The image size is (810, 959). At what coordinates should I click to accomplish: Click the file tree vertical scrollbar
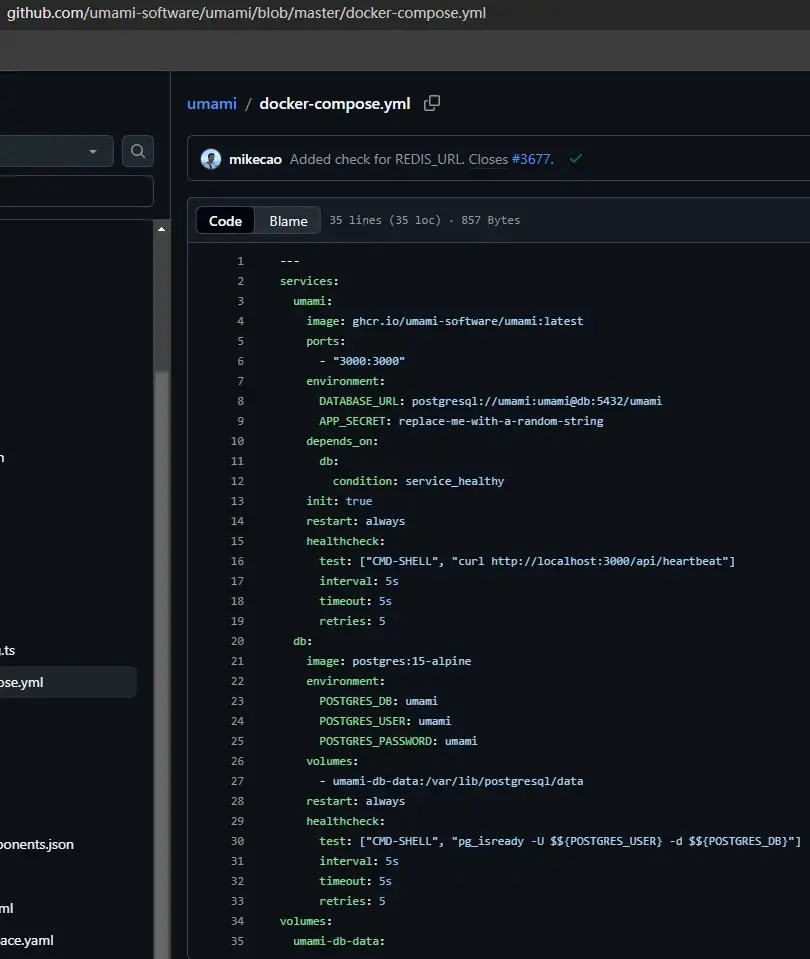tap(161, 600)
